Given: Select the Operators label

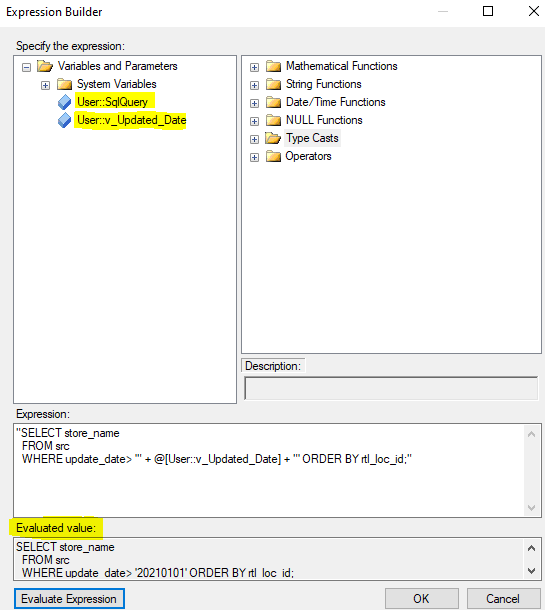Looking at the screenshot, I should pyautogui.click(x=308, y=156).
